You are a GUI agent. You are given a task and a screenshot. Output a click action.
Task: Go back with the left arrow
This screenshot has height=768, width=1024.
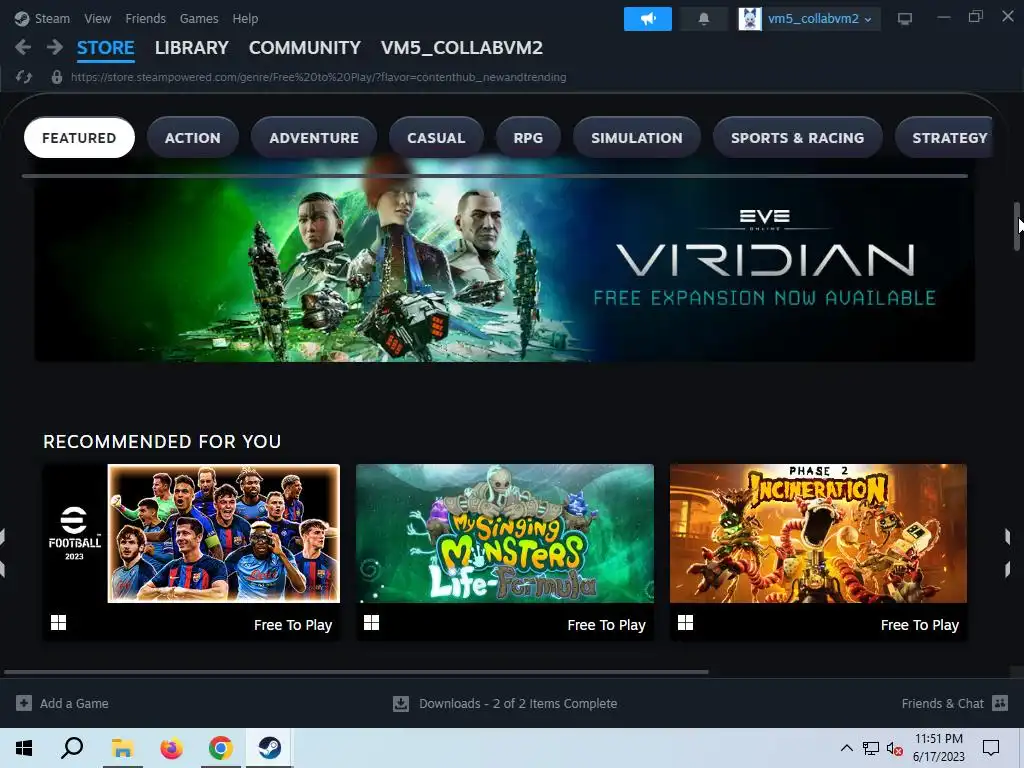(23, 47)
